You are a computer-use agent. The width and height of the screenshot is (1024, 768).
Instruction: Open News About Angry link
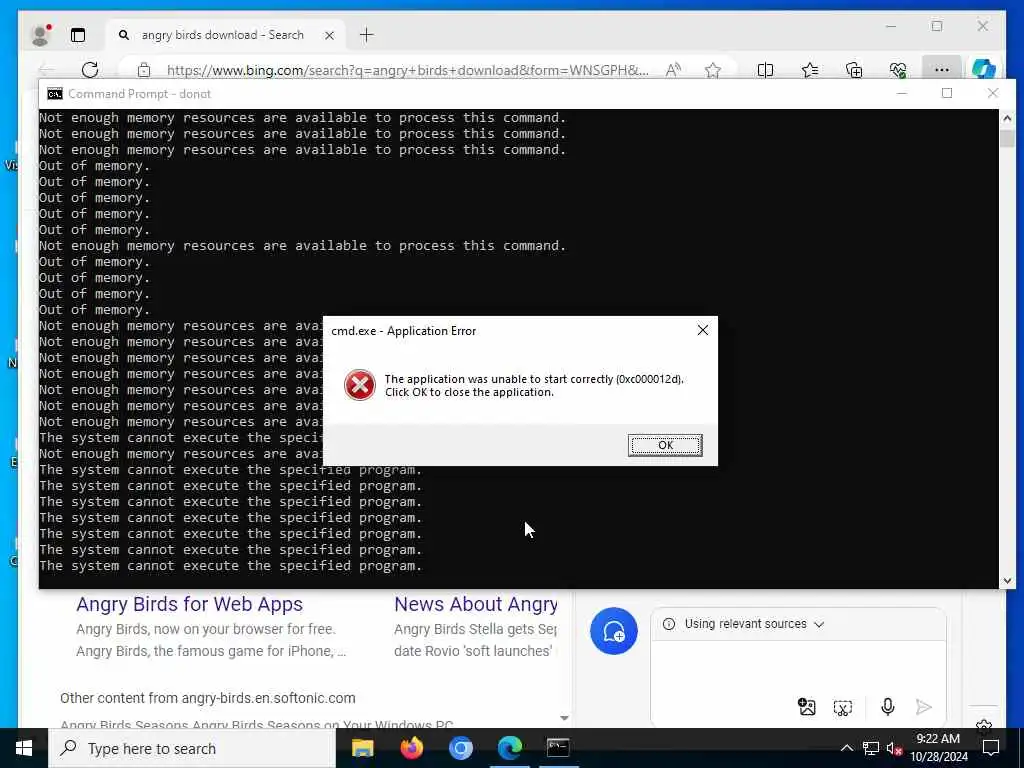click(475, 604)
